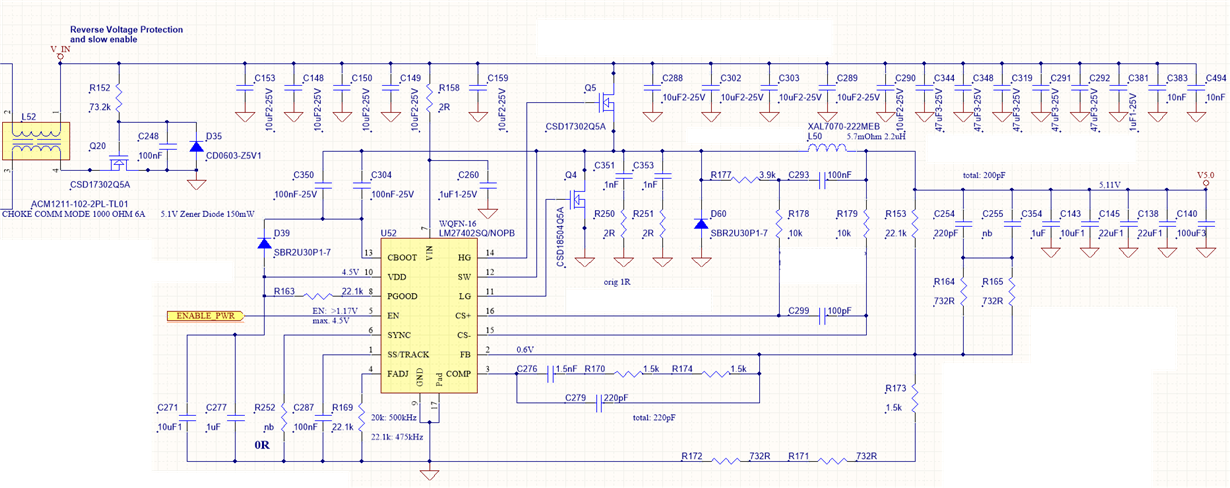The width and height of the screenshot is (1230, 488).
Task: Pick resistor R163 22.1k symbol
Action: coord(316,296)
